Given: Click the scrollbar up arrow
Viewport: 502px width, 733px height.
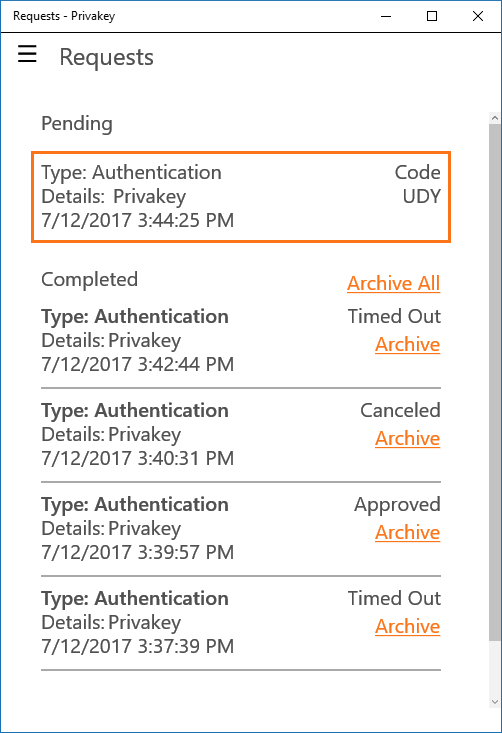Looking at the screenshot, I should 495,118.
